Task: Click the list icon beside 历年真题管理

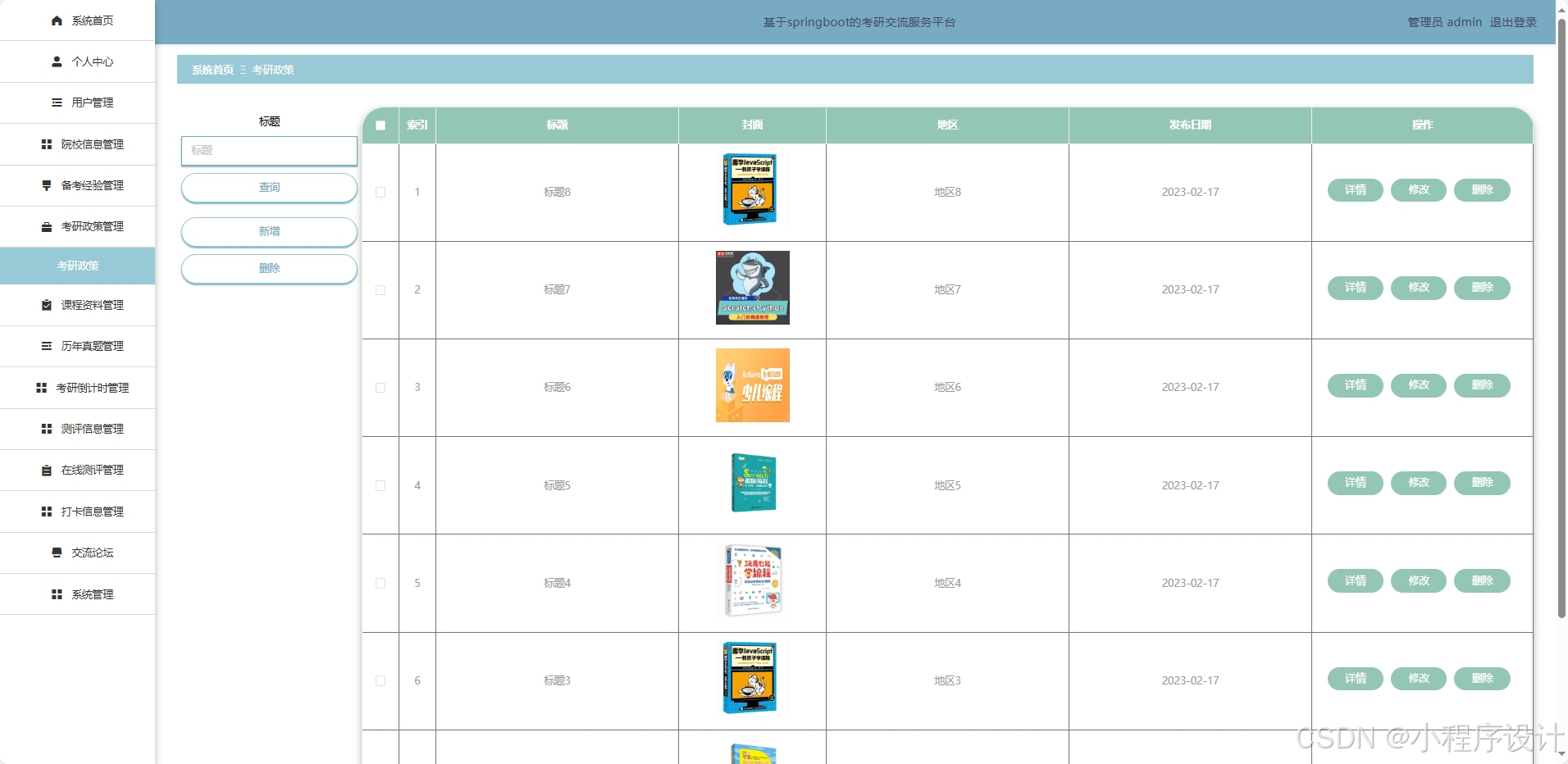Action: [x=47, y=346]
